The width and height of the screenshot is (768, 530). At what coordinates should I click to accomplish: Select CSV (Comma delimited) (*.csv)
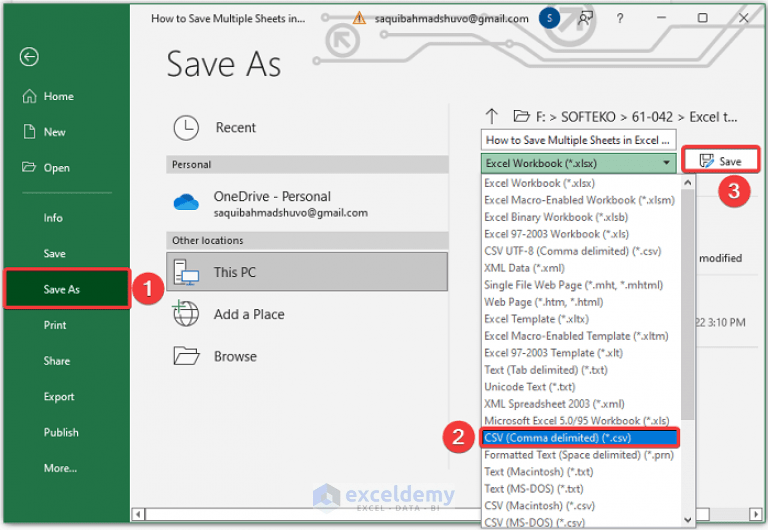[580, 438]
